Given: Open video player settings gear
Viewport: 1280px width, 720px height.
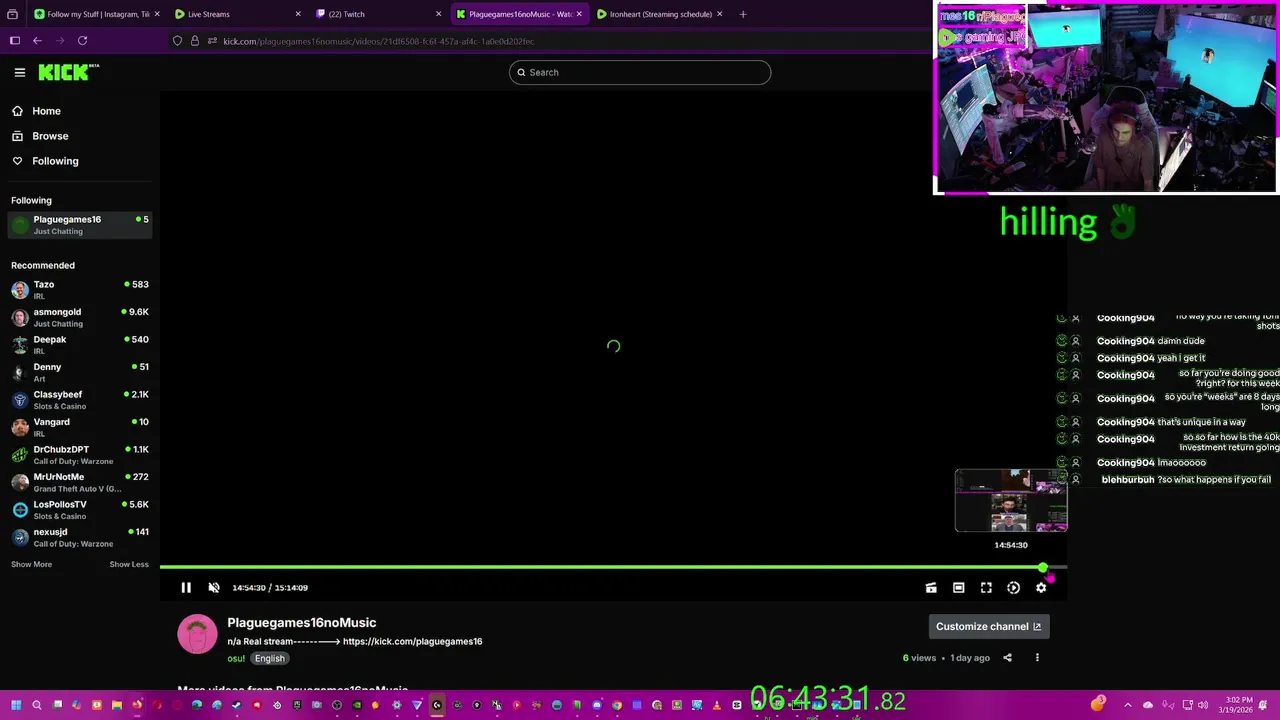Looking at the screenshot, I should (1041, 588).
